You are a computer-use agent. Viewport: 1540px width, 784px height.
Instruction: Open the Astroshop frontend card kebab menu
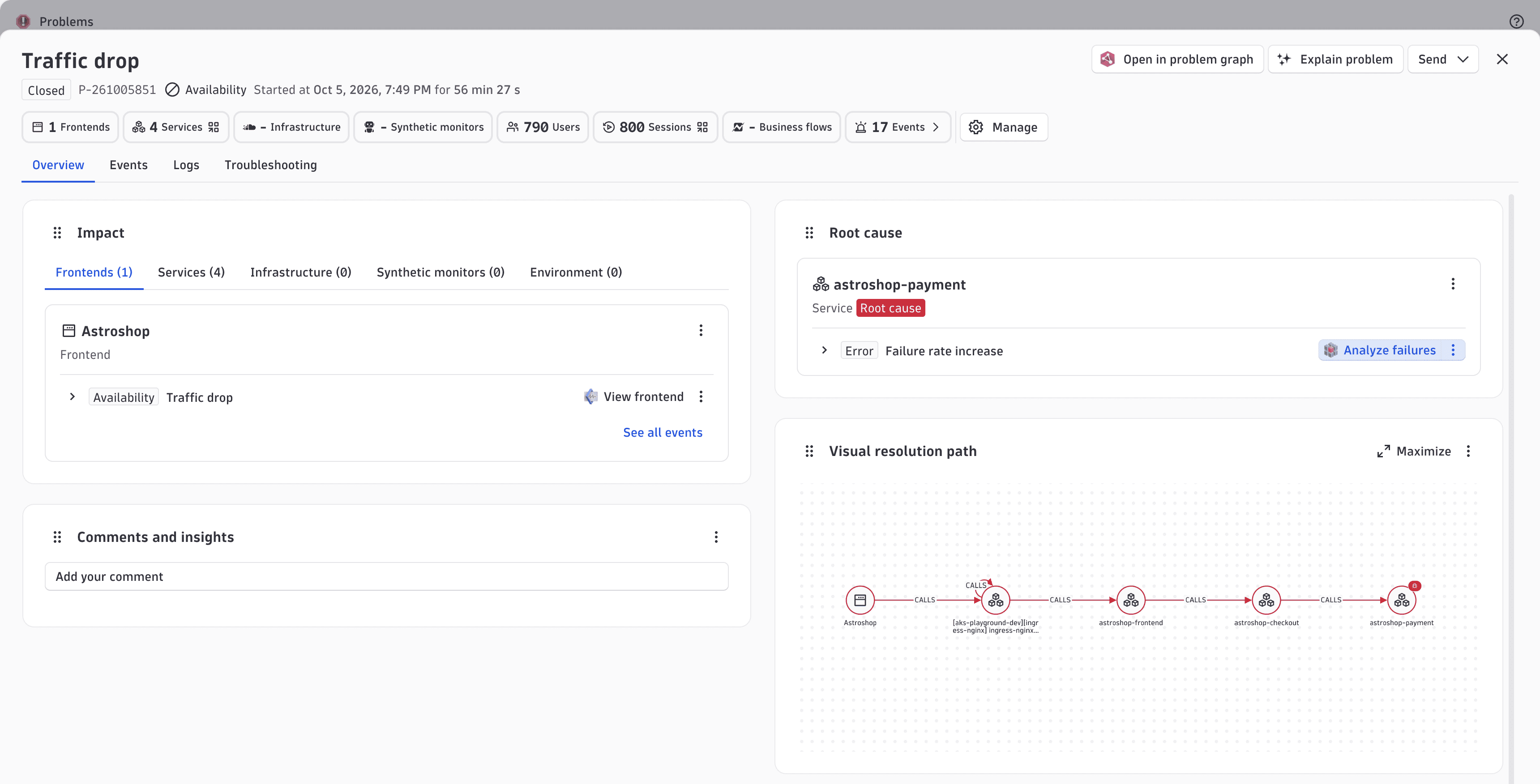pos(701,330)
